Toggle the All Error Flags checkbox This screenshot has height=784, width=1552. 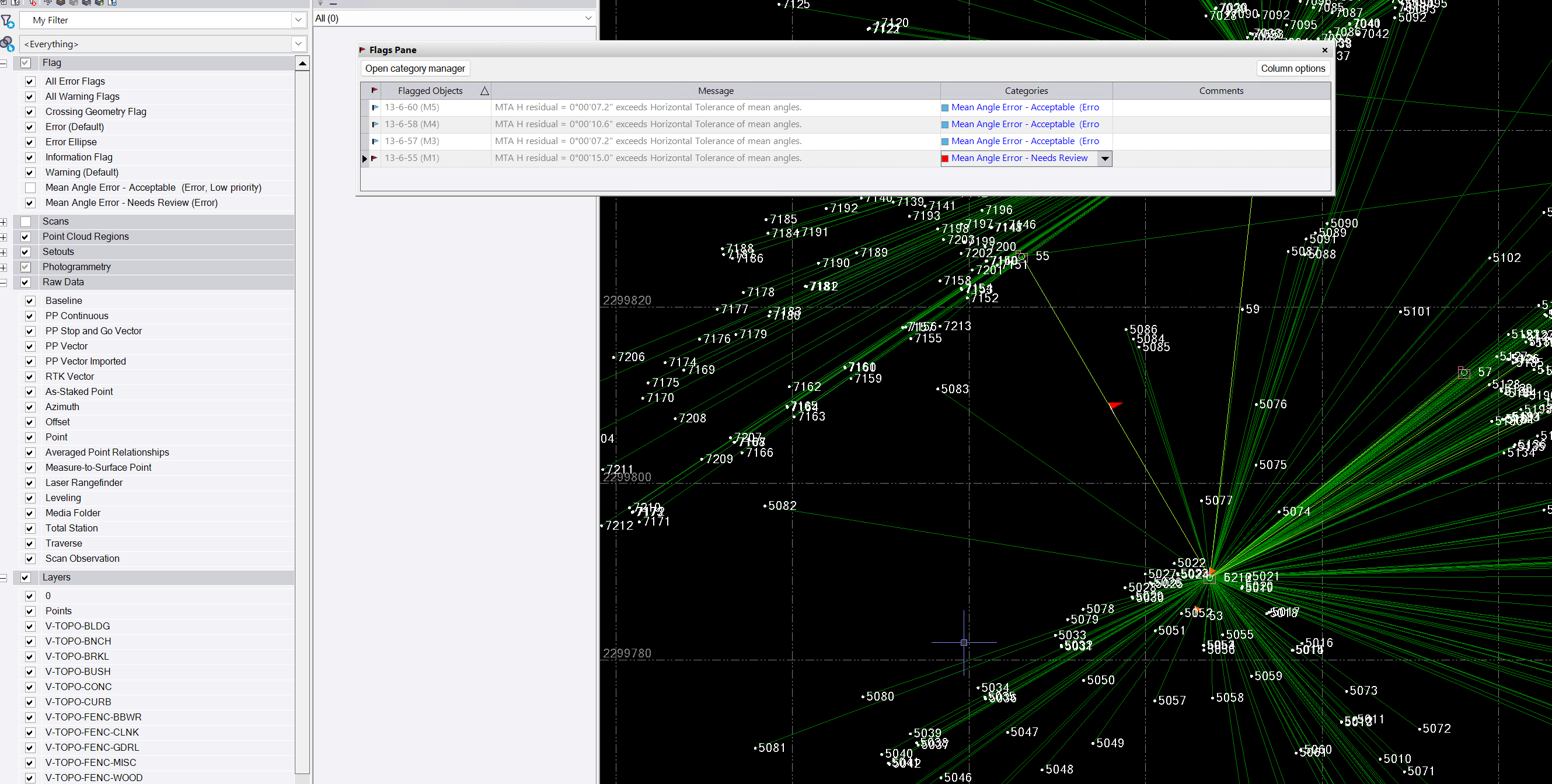(x=30, y=81)
